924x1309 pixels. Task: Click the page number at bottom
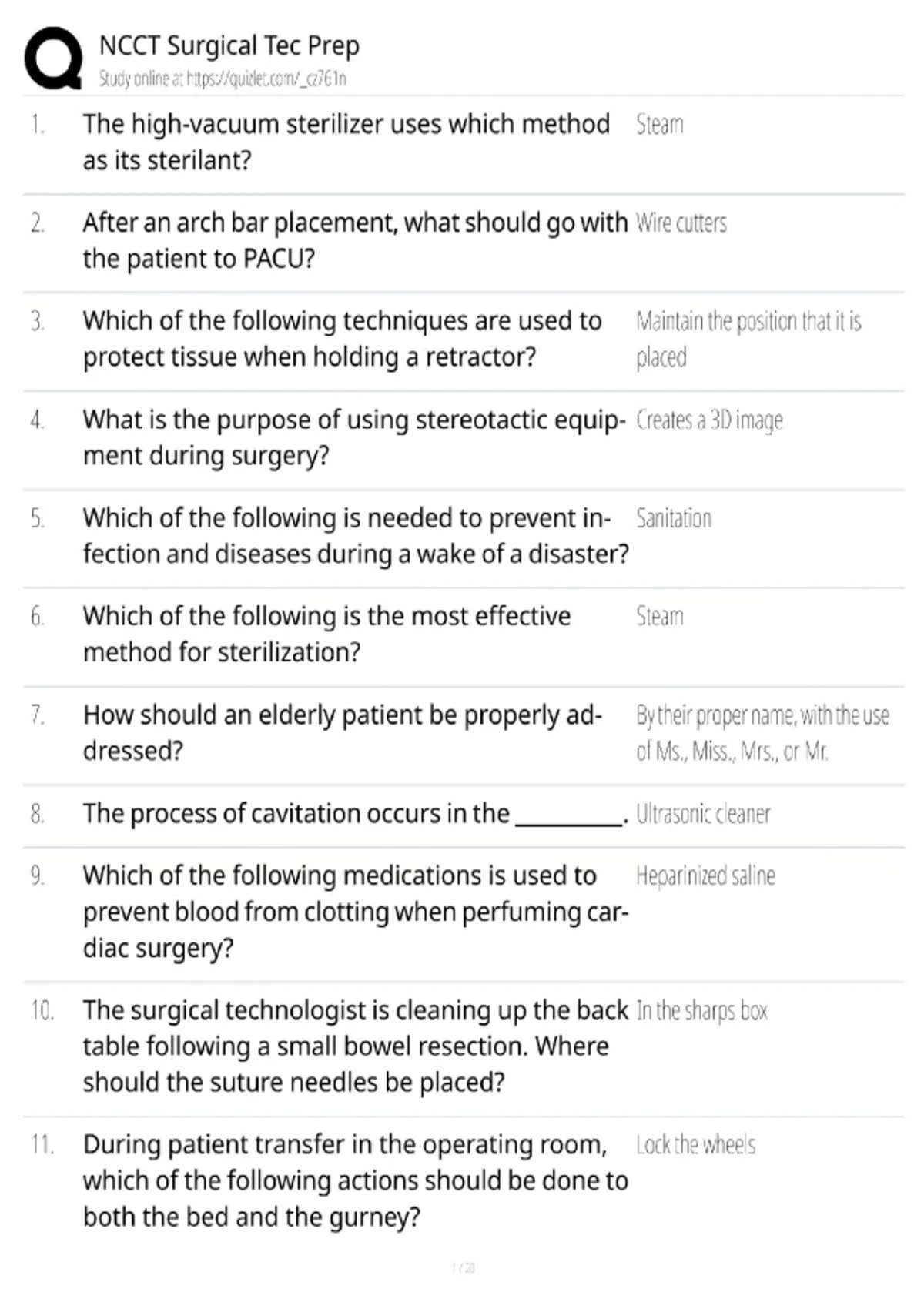[463, 1267]
